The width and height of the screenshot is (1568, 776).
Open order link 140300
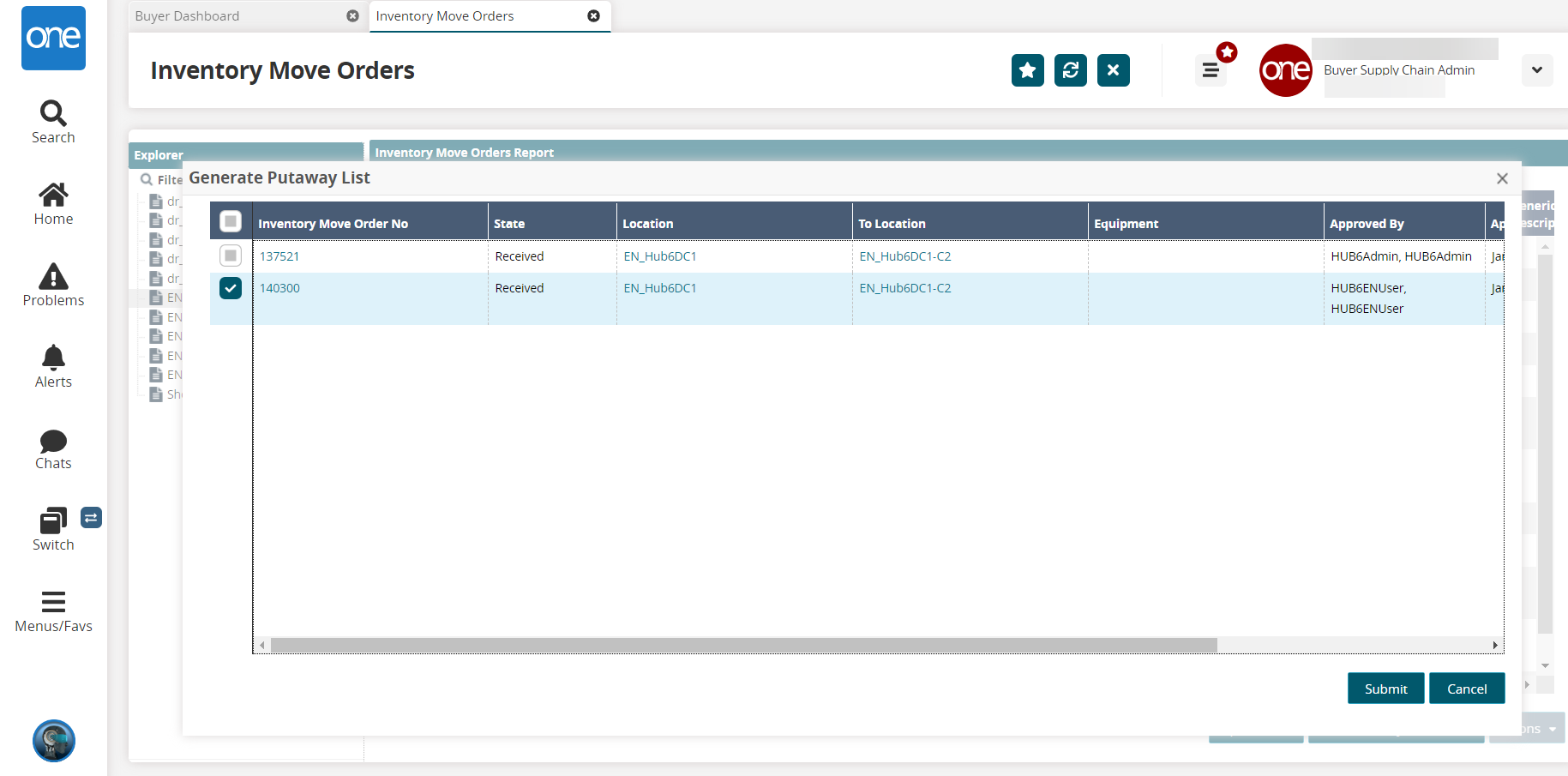pos(279,288)
